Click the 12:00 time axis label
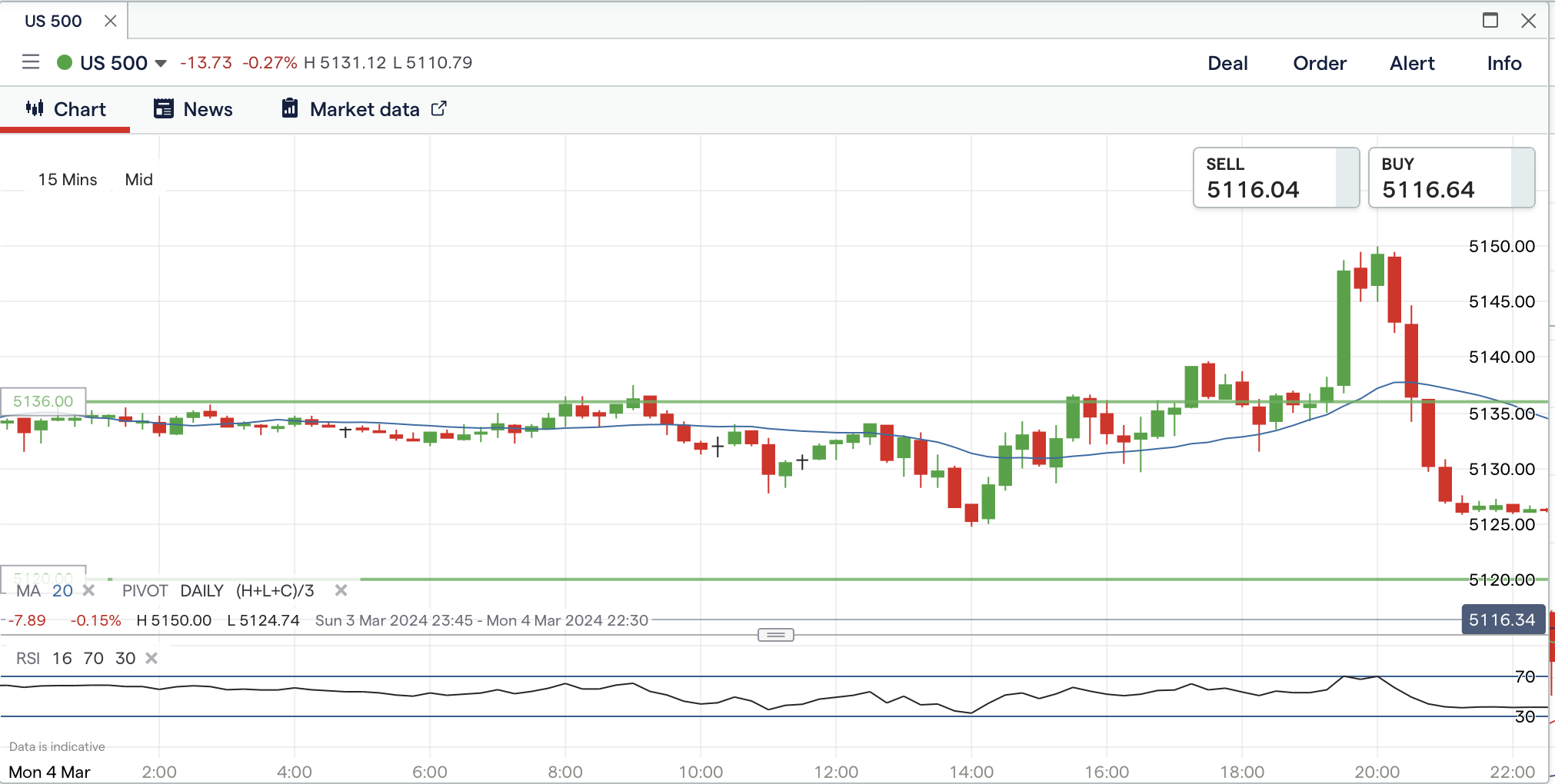1555x784 pixels. 836,772
